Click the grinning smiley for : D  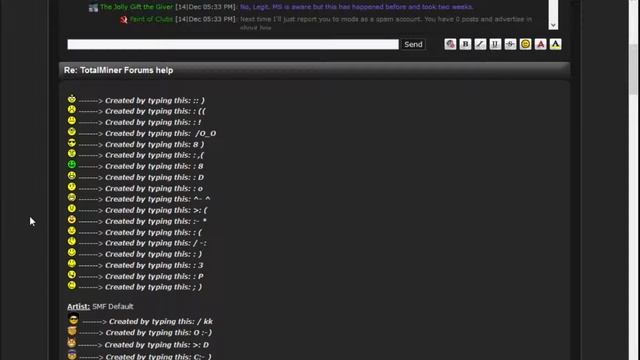tap(72, 176)
